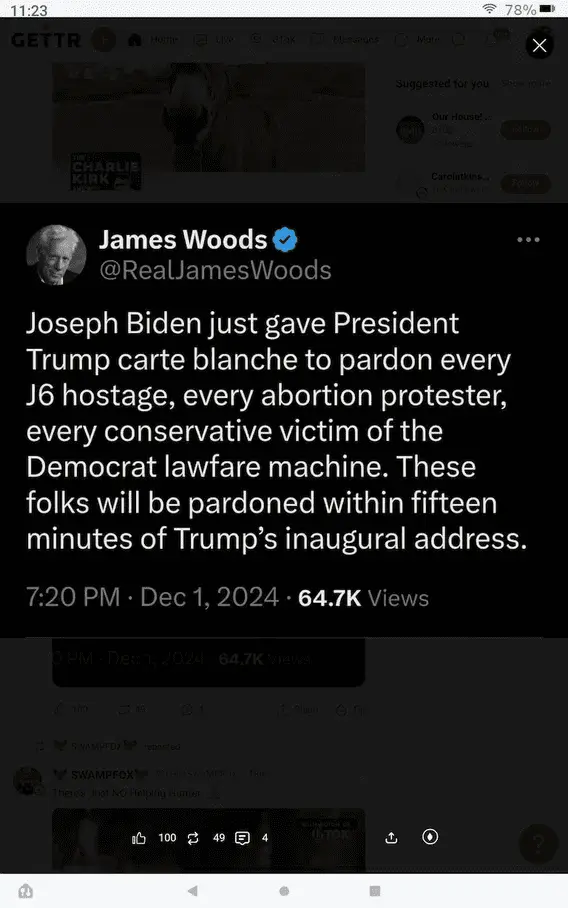Open Messages in the top navigation
The image size is (568, 908).
click(x=345, y=39)
